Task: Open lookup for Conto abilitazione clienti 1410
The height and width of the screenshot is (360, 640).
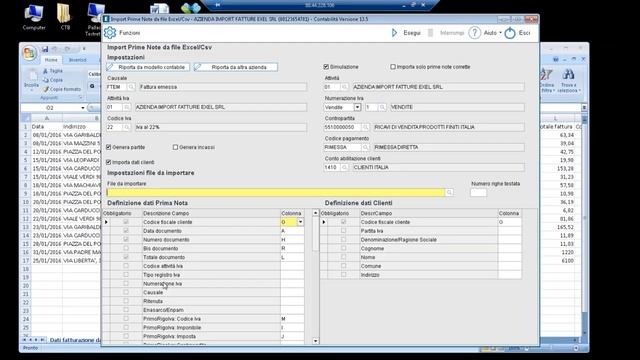Action: [x=344, y=167]
